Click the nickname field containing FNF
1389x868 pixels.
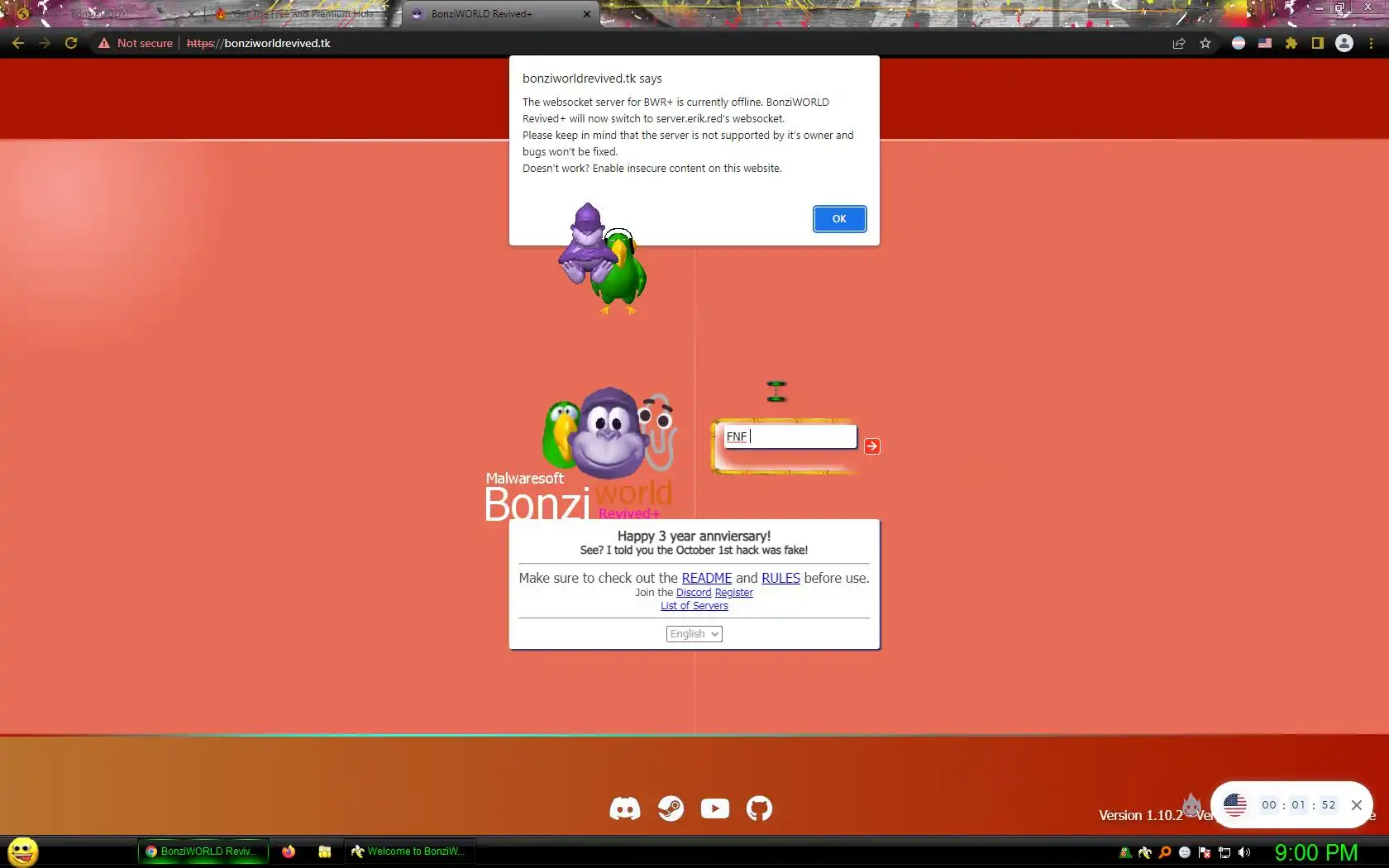point(790,436)
